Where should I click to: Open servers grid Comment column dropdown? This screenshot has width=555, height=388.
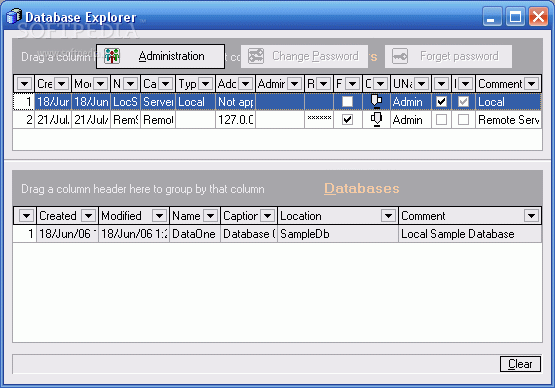[x=531, y=84]
